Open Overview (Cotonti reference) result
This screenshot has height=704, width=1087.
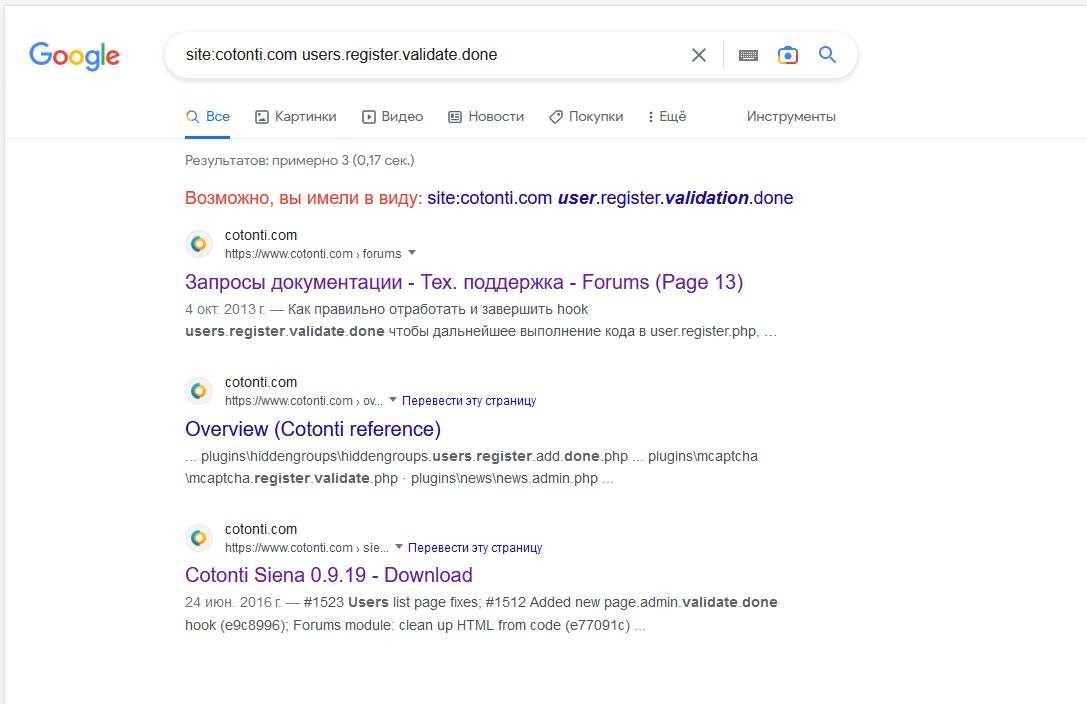pos(313,429)
